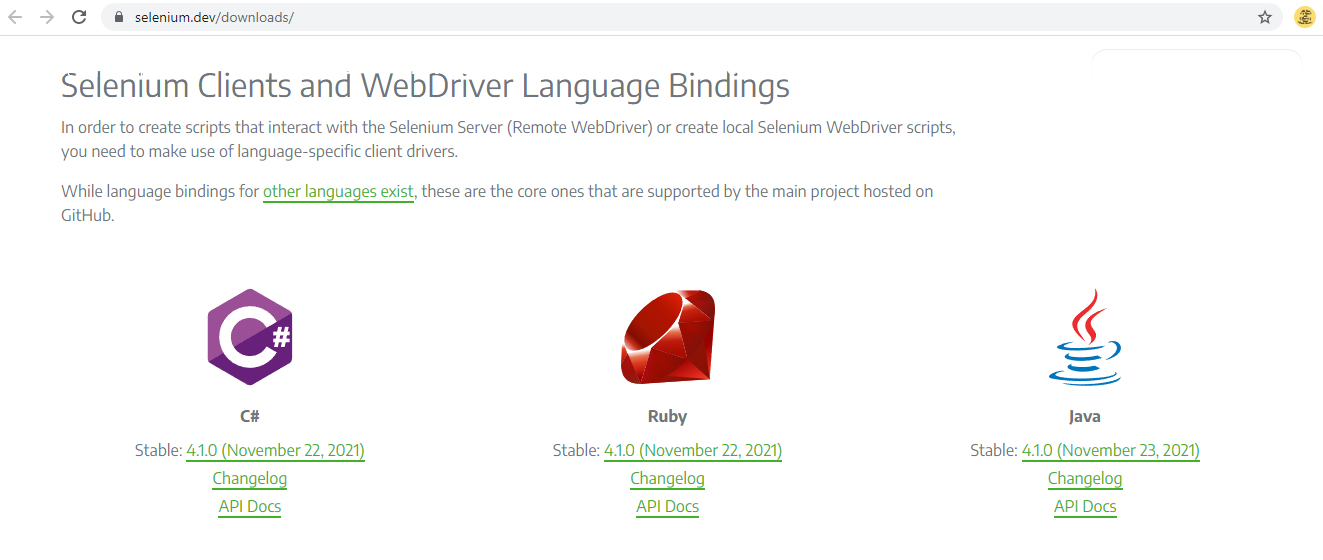Bookmark page with the star icon

click(x=1265, y=17)
